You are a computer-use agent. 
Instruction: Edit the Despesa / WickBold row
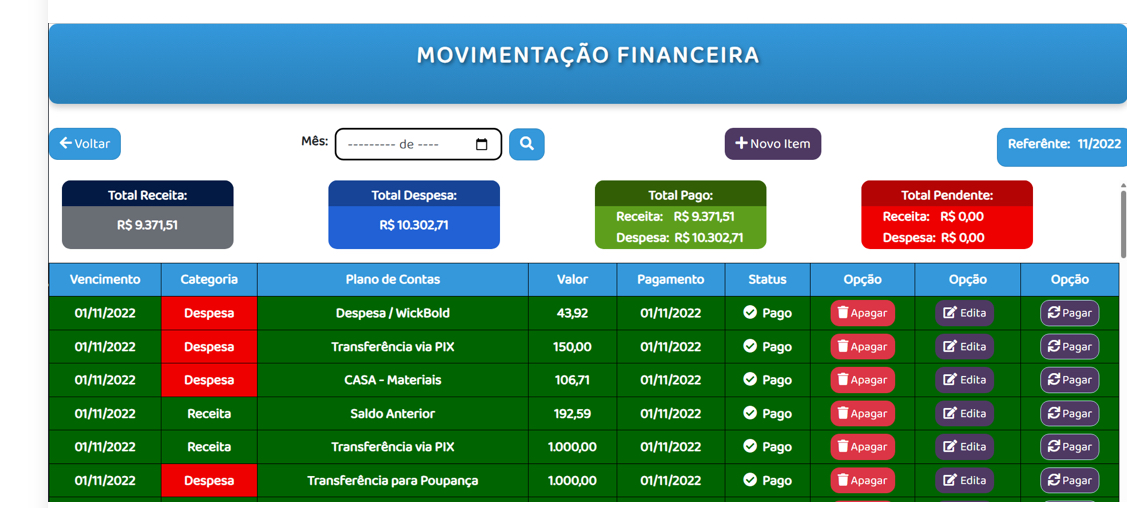coord(965,313)
